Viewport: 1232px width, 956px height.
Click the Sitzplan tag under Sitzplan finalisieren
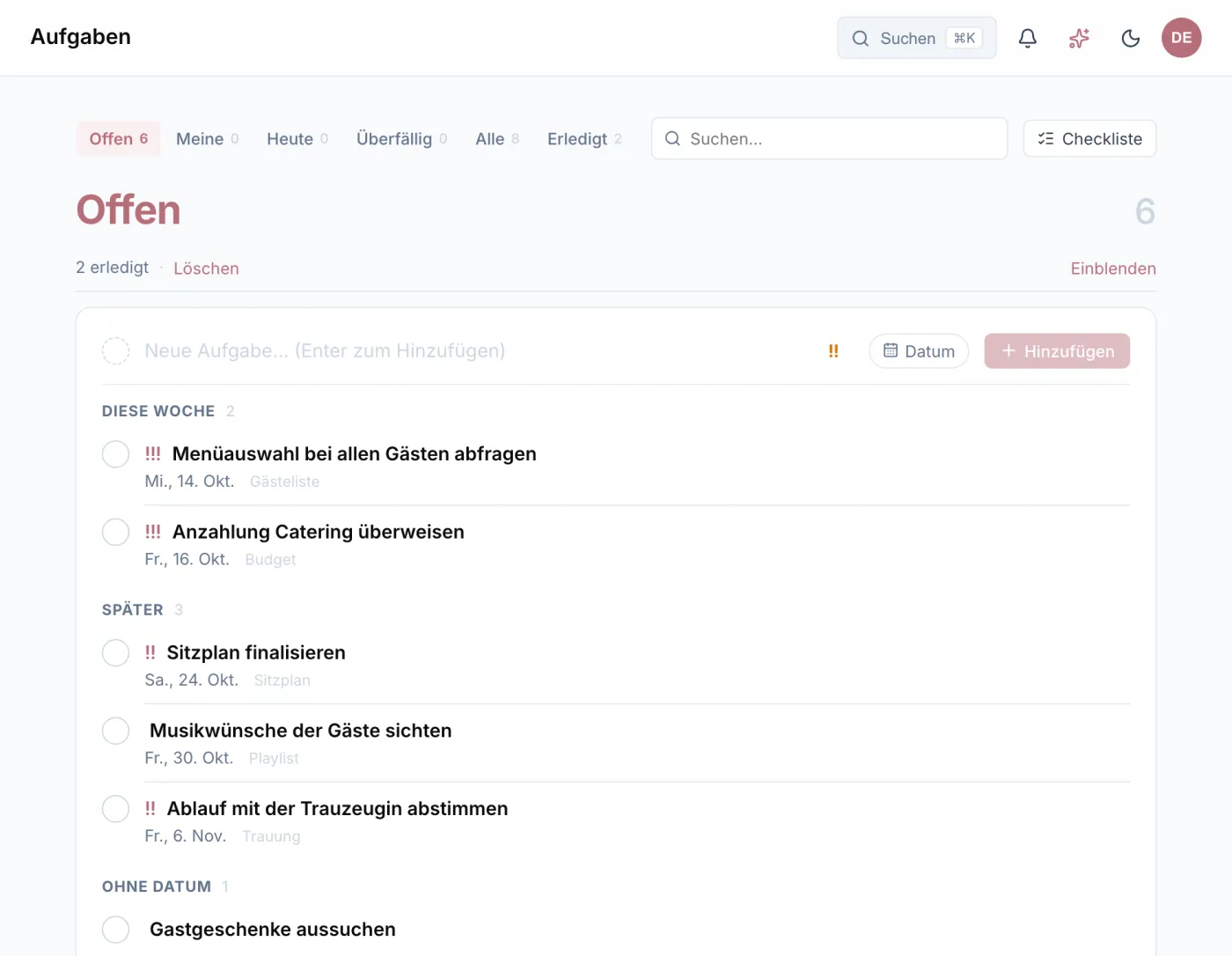[x=282, y=680]
